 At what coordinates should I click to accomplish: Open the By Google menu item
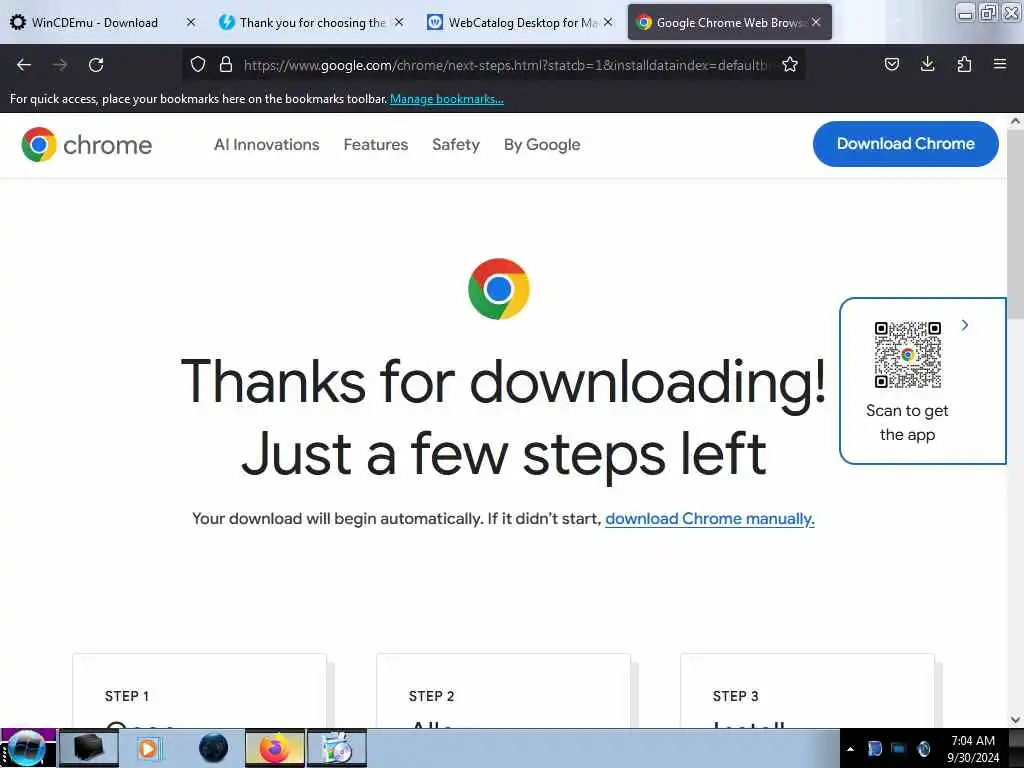tap(542, 144)
